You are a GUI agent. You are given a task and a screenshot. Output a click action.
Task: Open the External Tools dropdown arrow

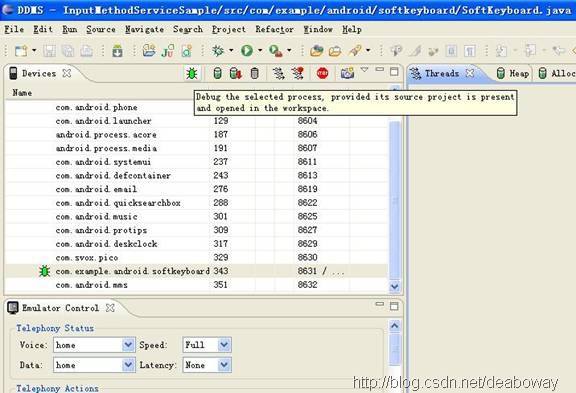click(289, 50)
